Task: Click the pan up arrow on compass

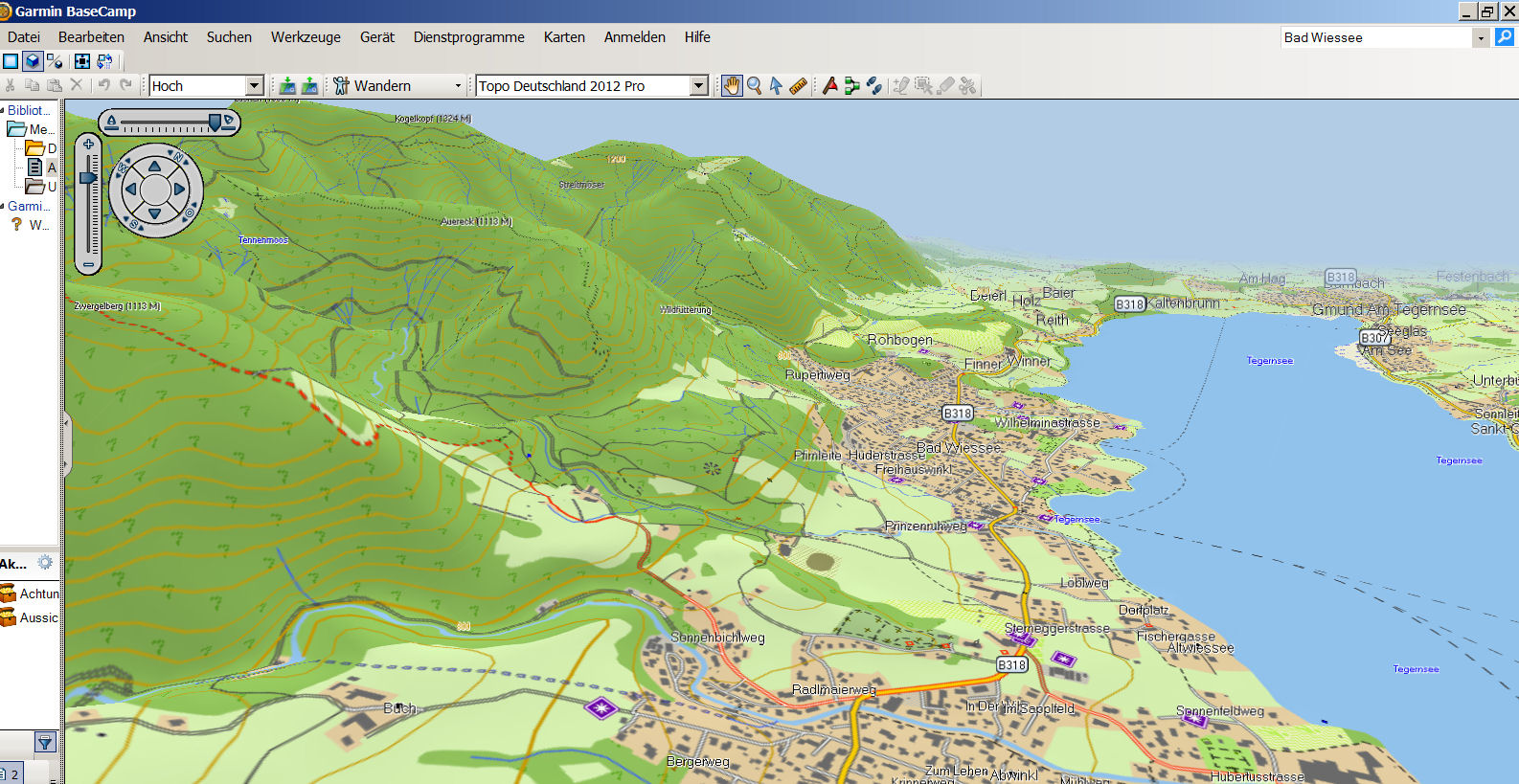Action: (x=155, y=167)
